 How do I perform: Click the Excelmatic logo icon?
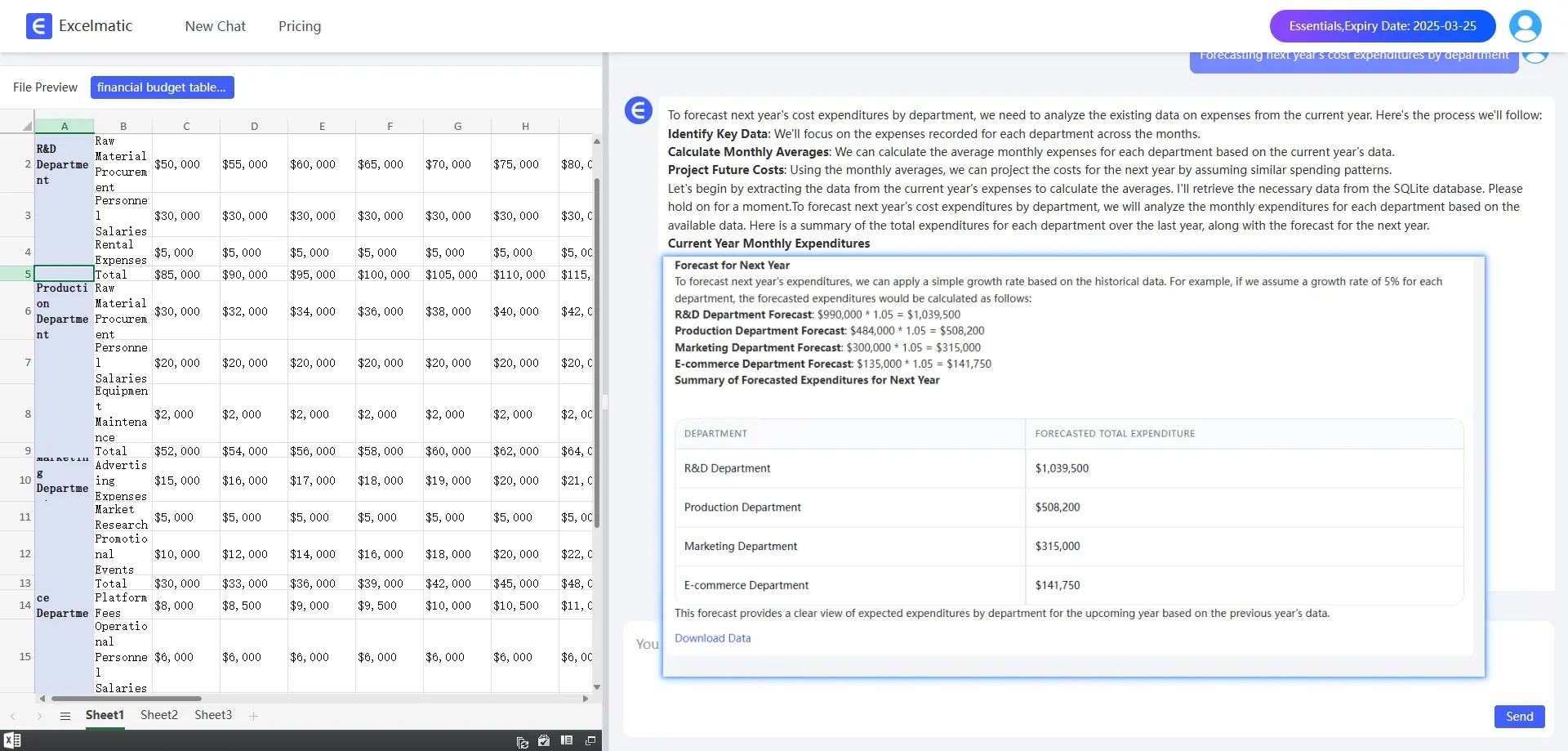coord(38,26)
